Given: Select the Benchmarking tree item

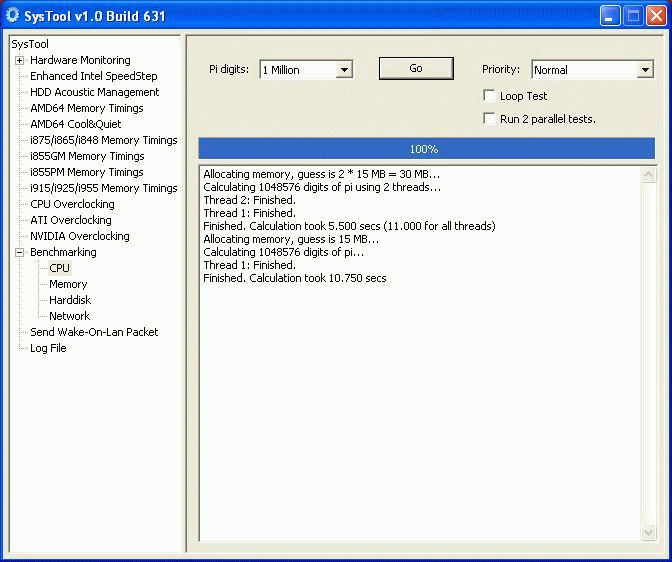Looking at the screenshot, I should [x=63, y=252].
